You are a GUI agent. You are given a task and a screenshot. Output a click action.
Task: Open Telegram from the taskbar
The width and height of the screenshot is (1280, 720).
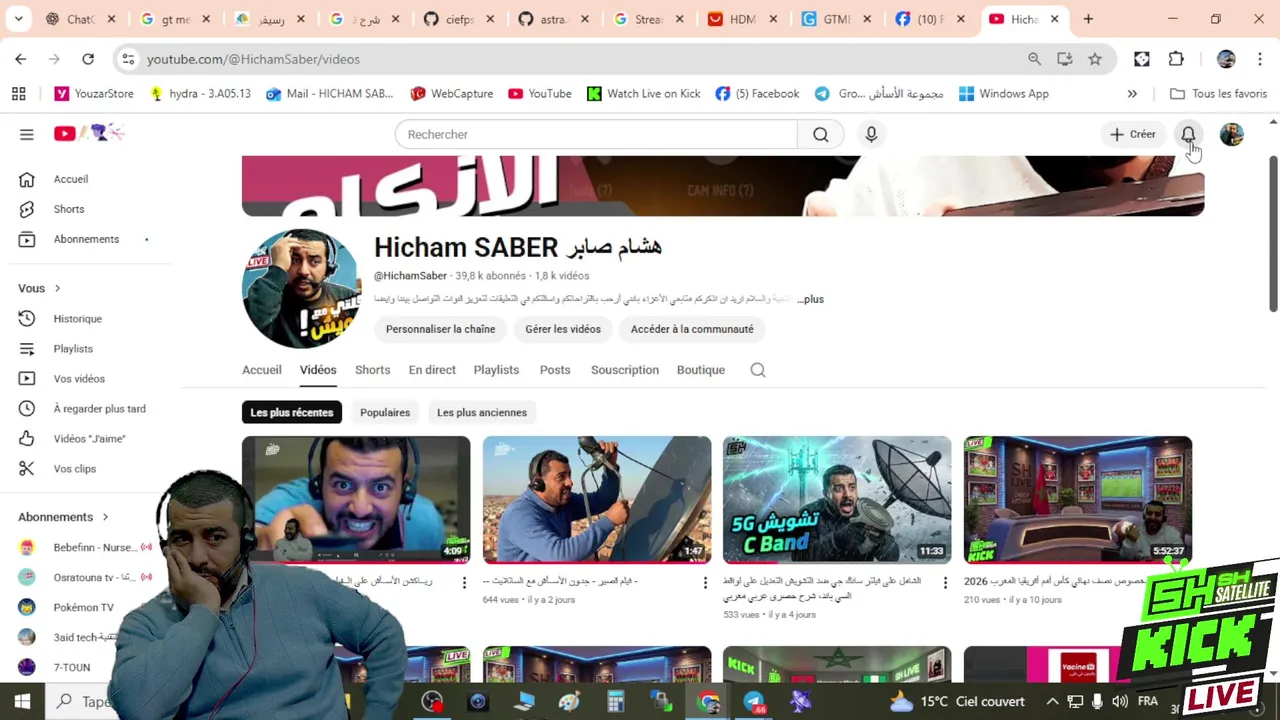tap(753, 702)
